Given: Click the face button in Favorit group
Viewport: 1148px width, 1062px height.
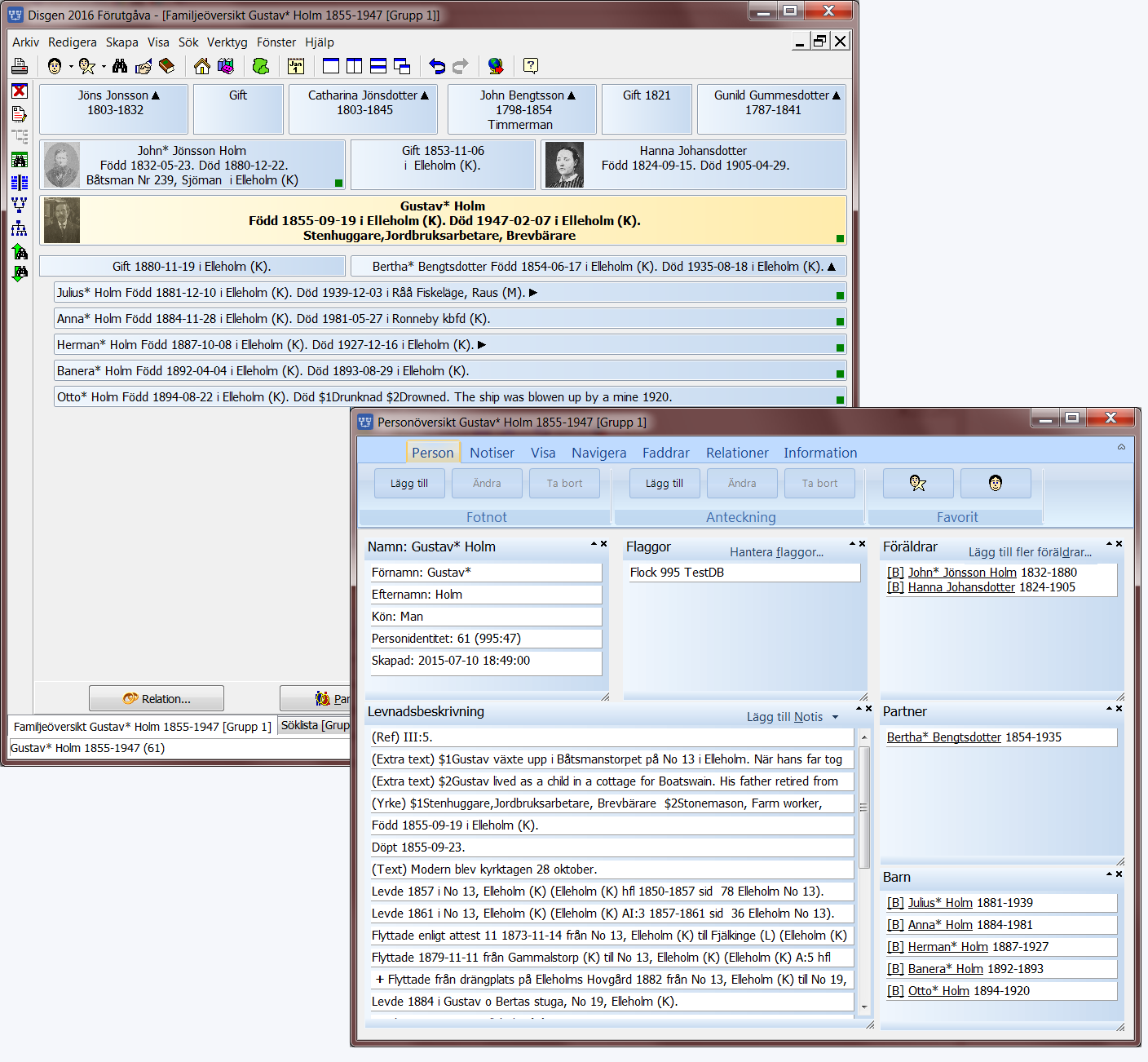Looking at the screenshot, I should (996, 483).
